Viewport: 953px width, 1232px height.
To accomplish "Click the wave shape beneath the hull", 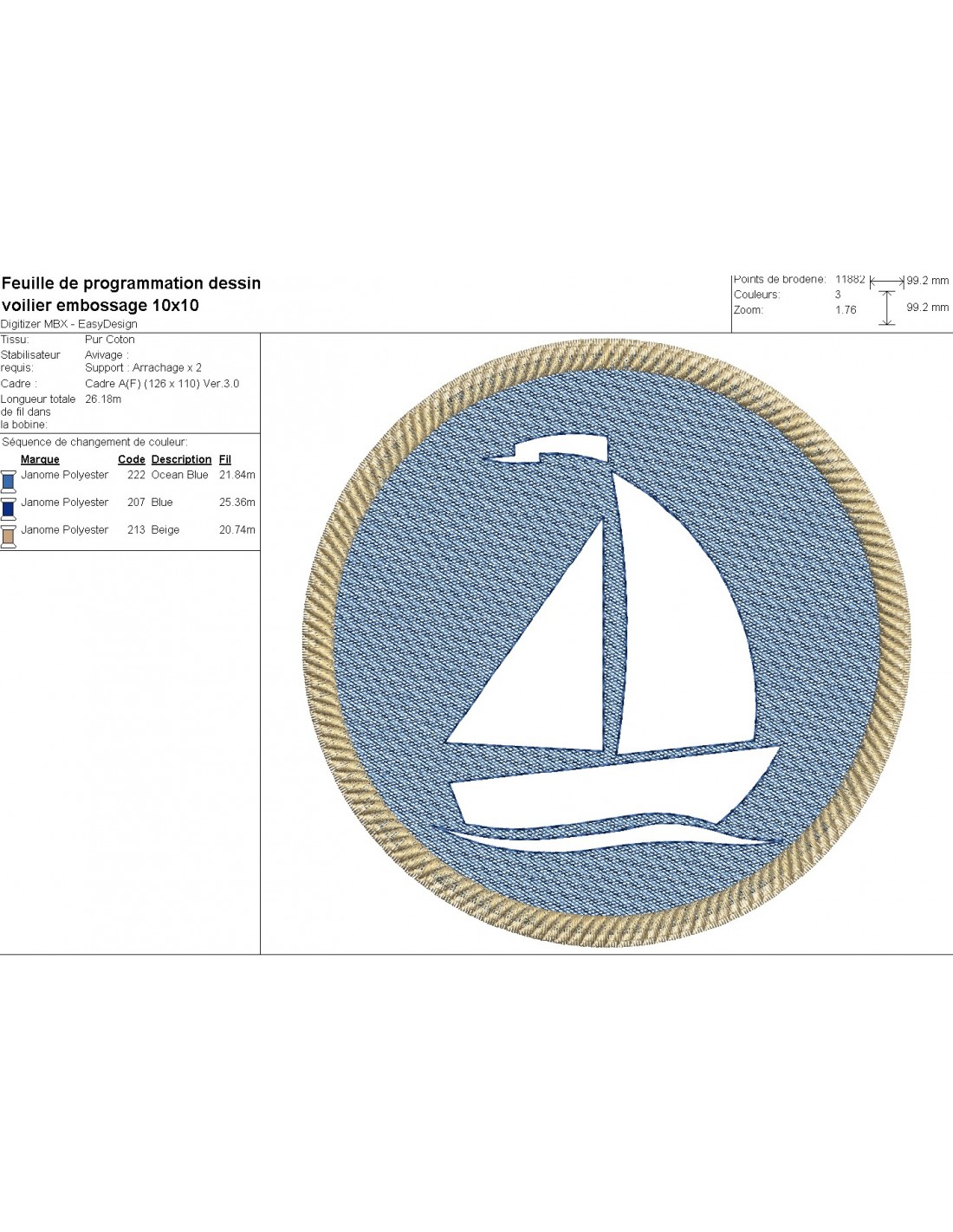I will click(x=606, y=839).
